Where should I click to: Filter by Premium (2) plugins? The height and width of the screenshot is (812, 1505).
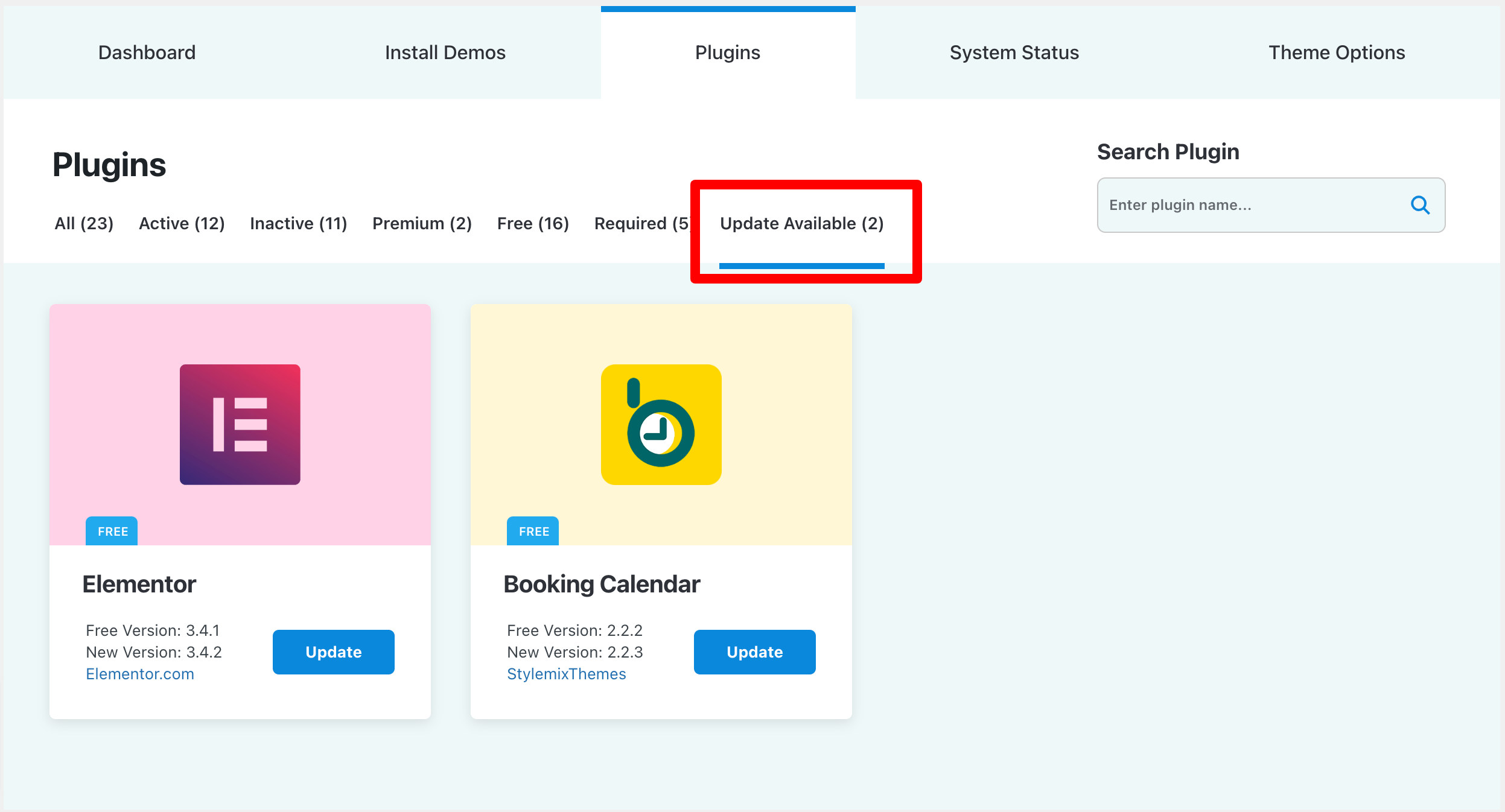click(x=422, y=223)
